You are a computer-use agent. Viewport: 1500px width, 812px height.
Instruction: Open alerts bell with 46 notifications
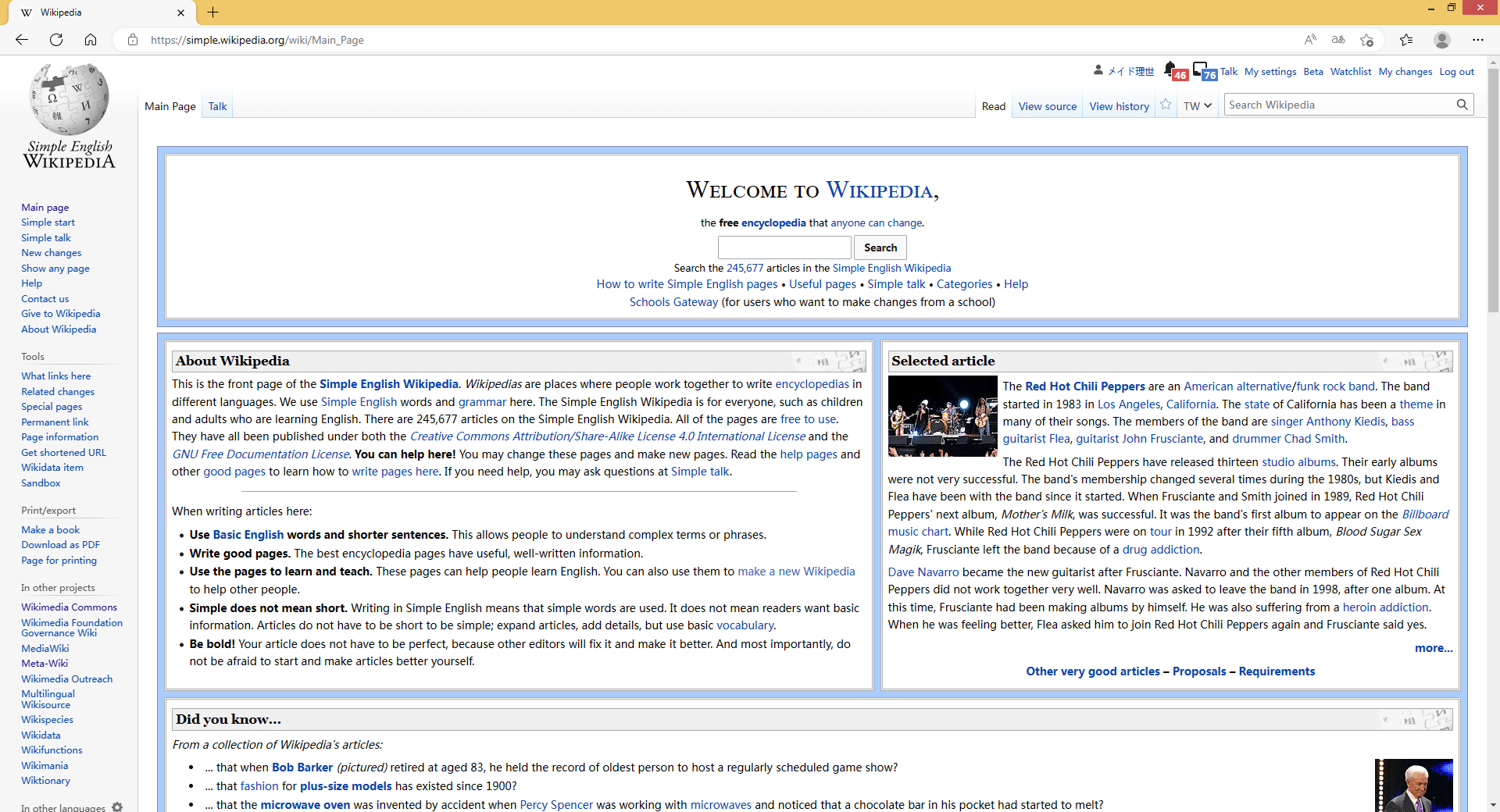click(1174, 71)
